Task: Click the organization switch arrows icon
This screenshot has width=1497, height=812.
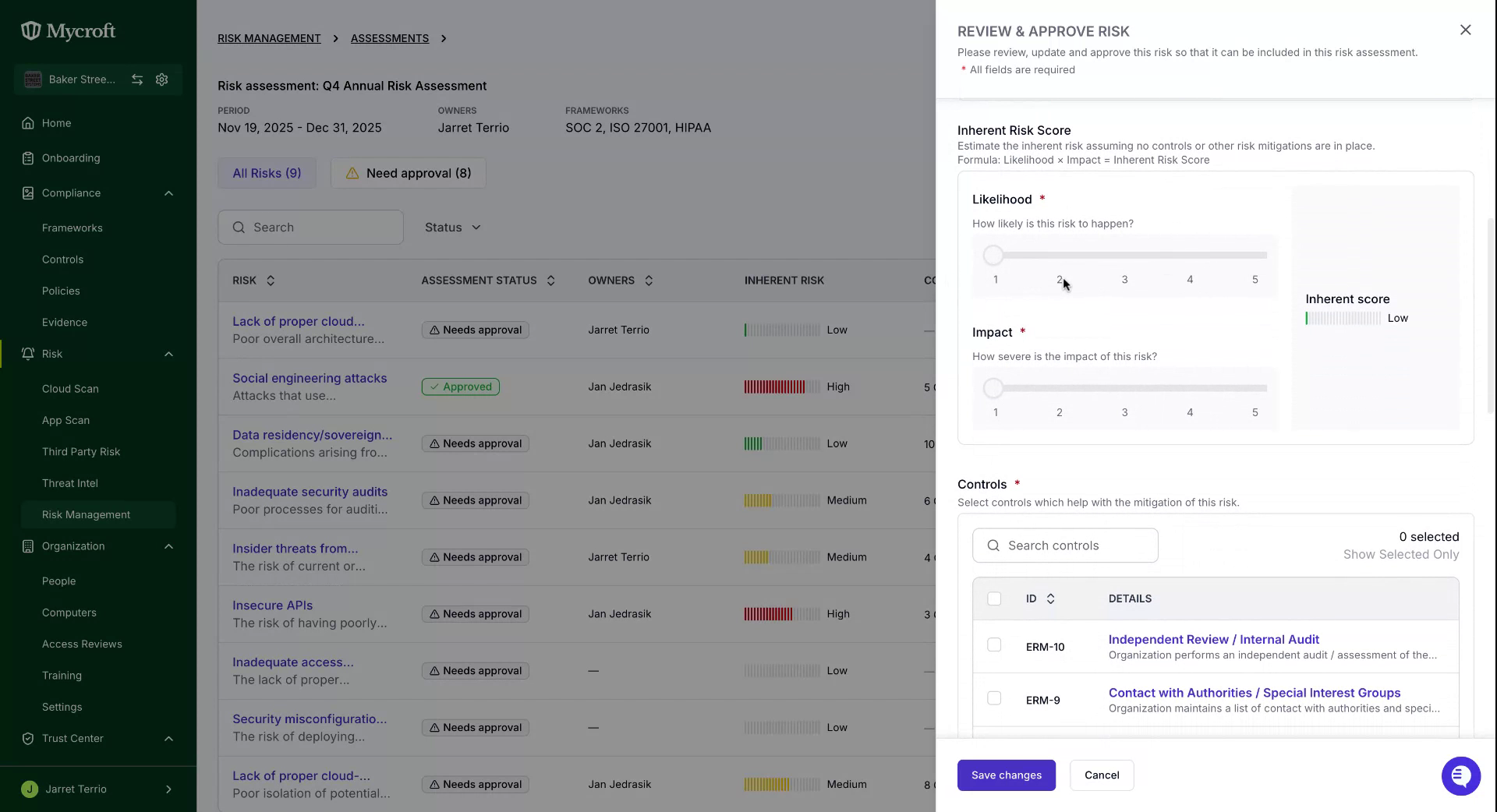Action: tap(137, 79)
